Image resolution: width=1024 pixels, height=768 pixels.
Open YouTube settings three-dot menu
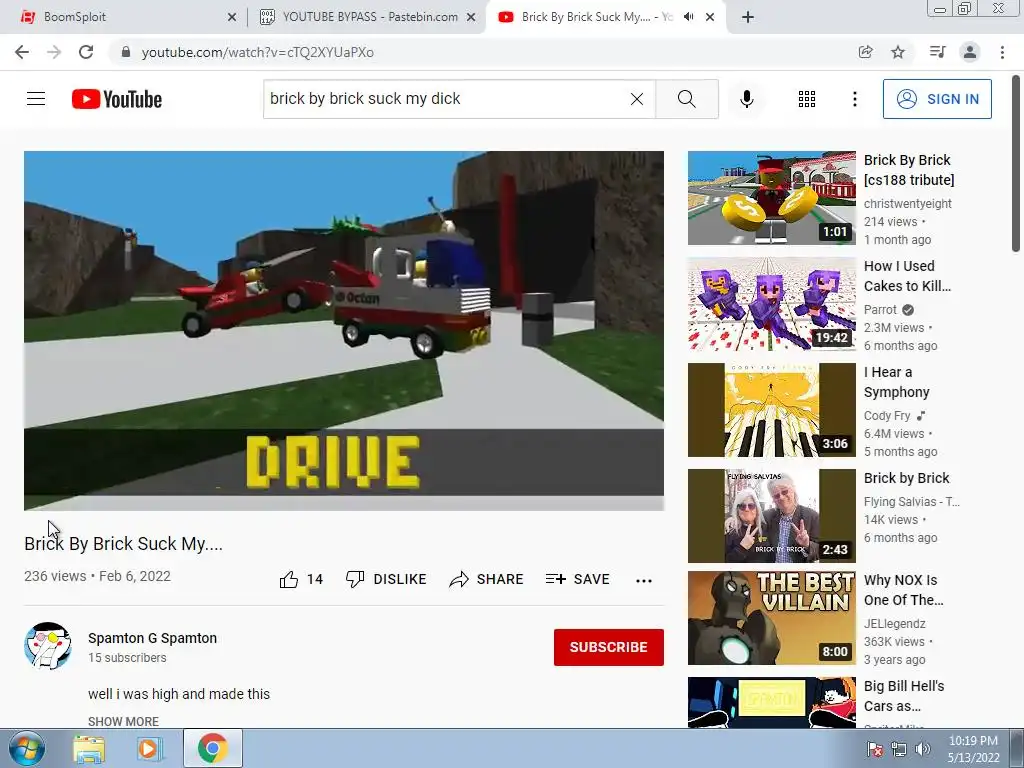[x=854, y=99]
